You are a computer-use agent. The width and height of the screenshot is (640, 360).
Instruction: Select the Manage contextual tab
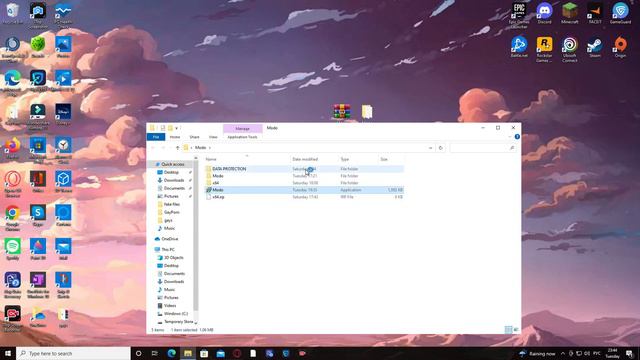click(242, 129)
